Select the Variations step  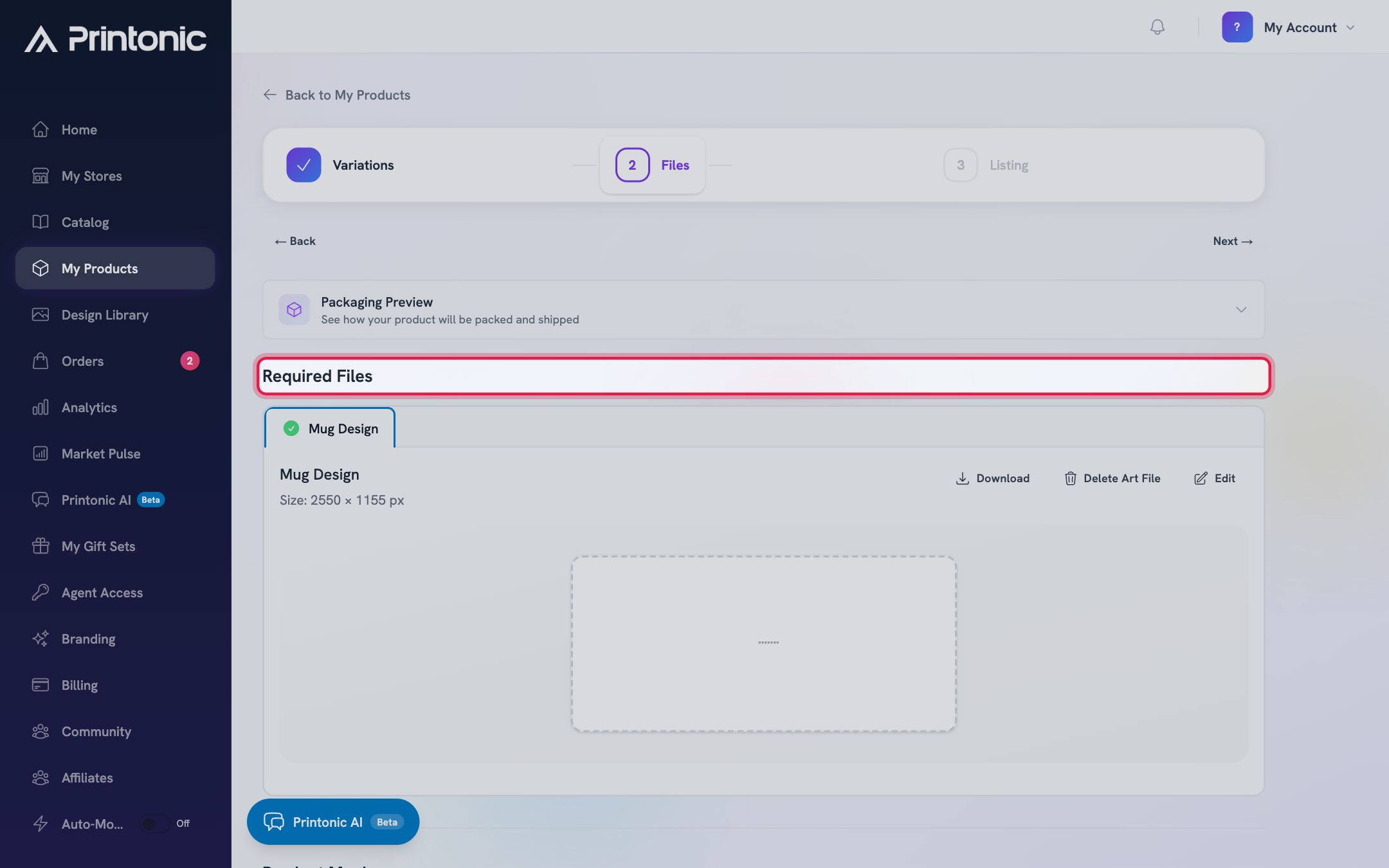tap(340, 165)
